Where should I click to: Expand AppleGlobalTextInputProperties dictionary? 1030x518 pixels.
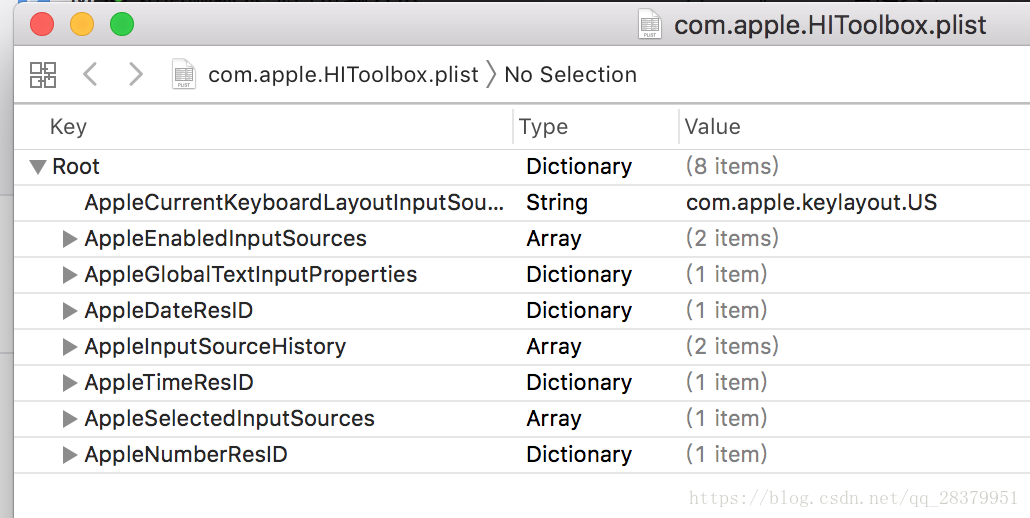click(x=70, y=275)
